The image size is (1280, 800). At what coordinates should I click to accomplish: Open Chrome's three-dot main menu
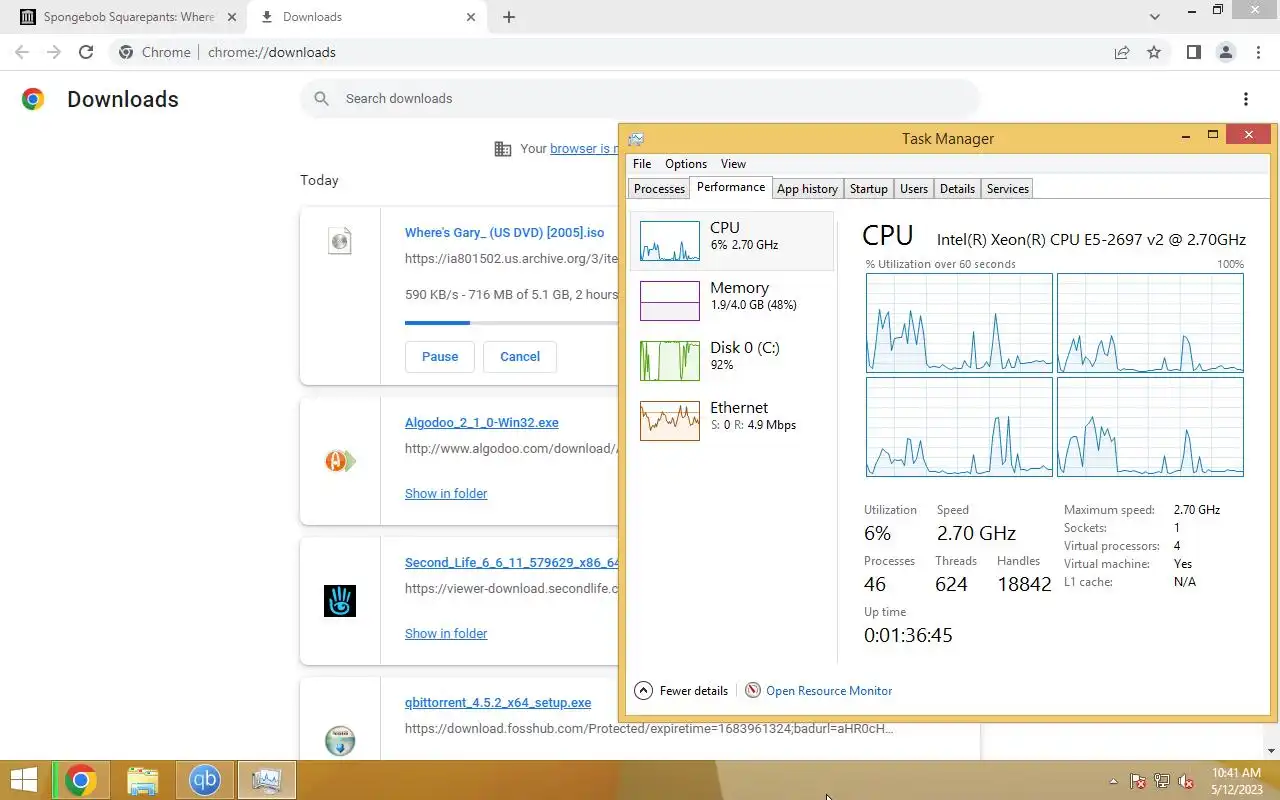coord(1257,52)
